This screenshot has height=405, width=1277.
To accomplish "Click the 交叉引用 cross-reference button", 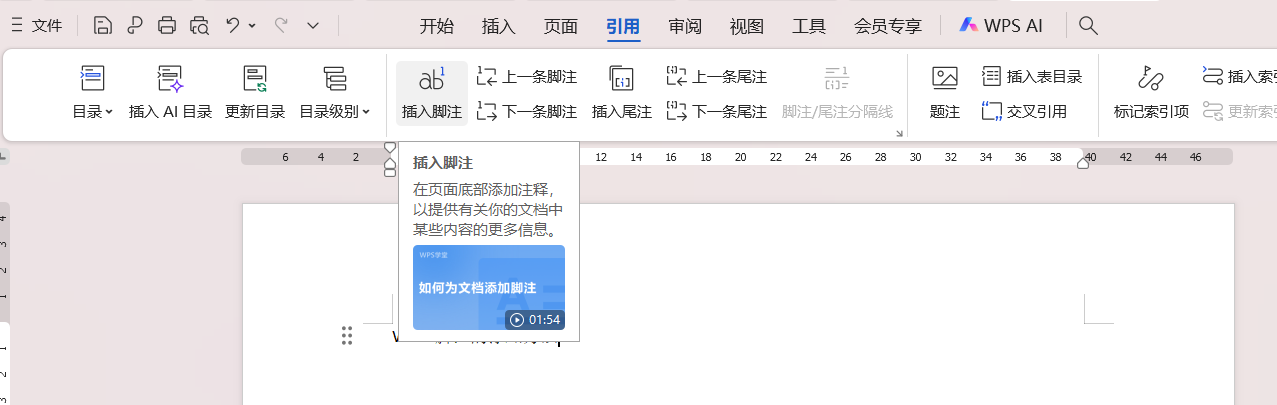I will click(x=1025, y=111).
